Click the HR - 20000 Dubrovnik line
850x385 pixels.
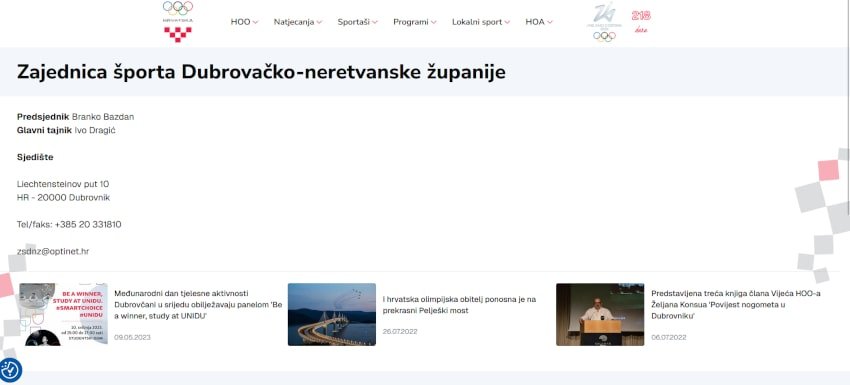click(63, 197)
